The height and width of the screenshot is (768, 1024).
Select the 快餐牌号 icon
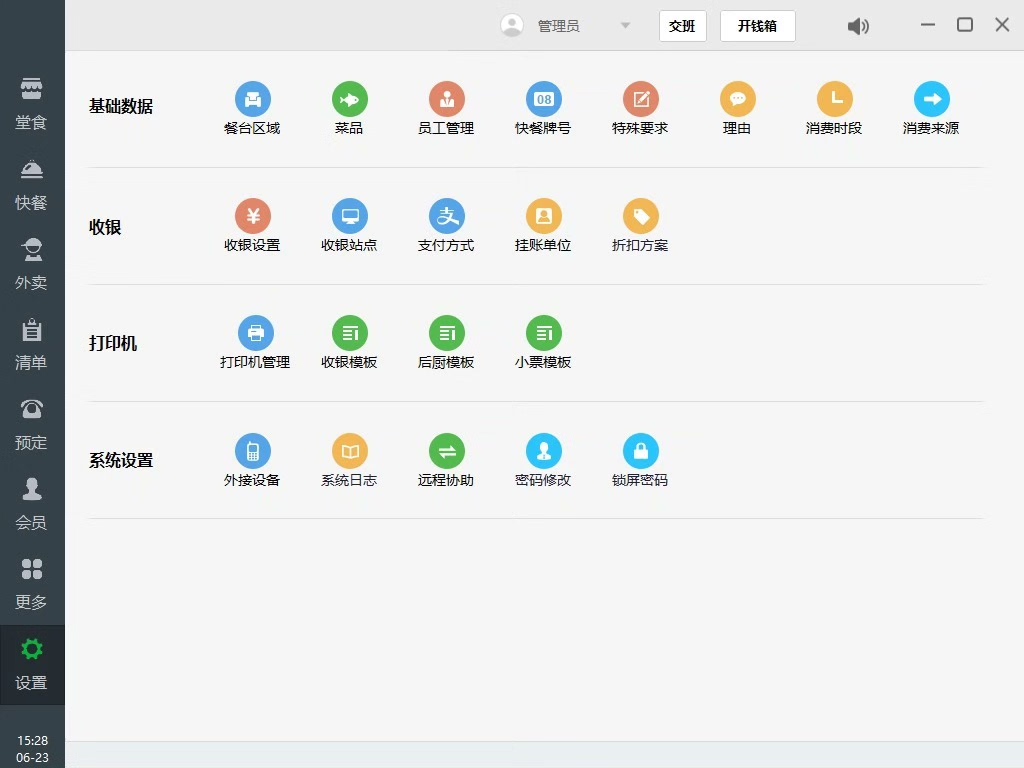click(x=543, y=100)
